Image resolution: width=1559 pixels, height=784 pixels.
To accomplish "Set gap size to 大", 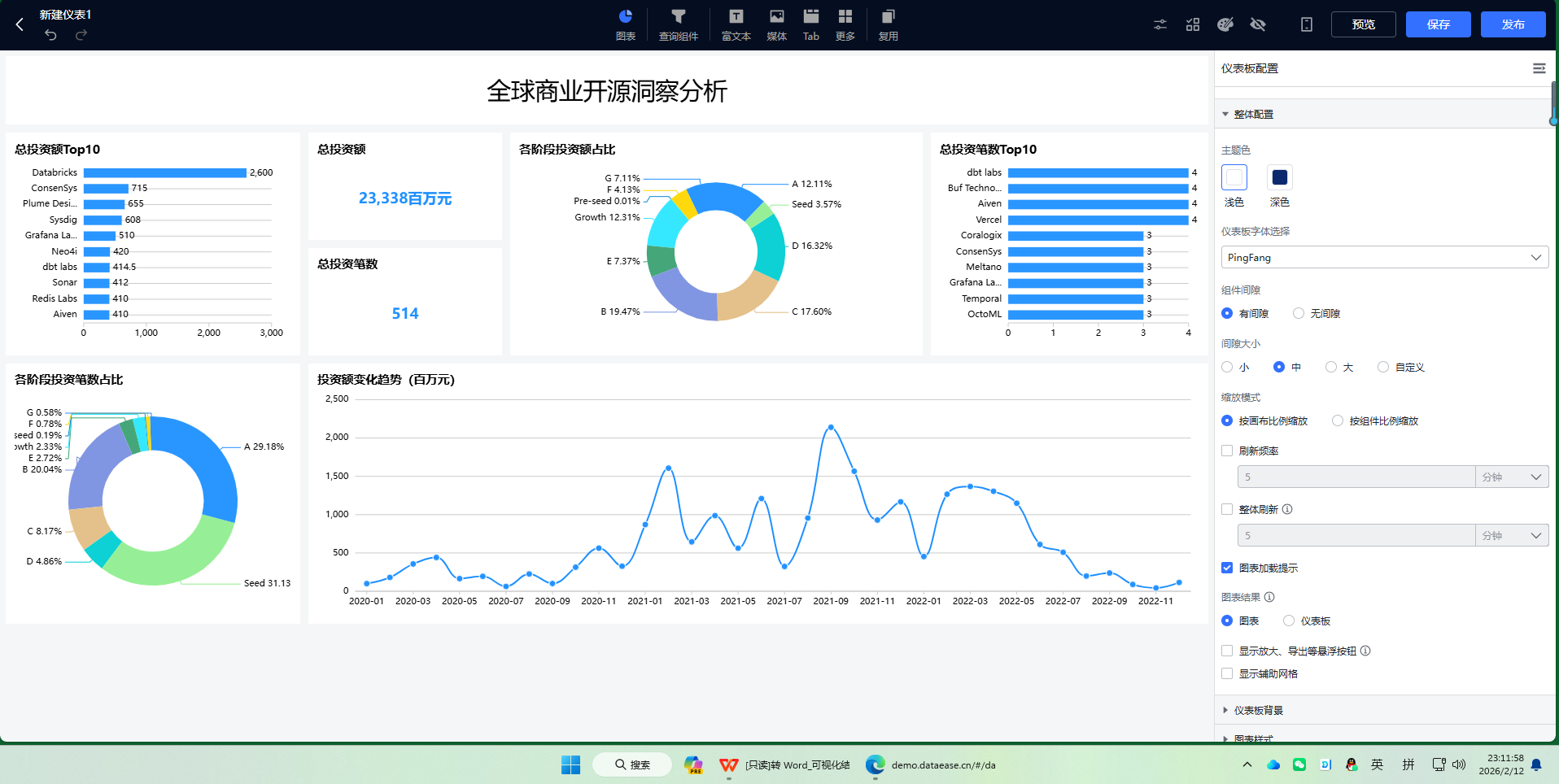I will click(x=1339, y=367).
